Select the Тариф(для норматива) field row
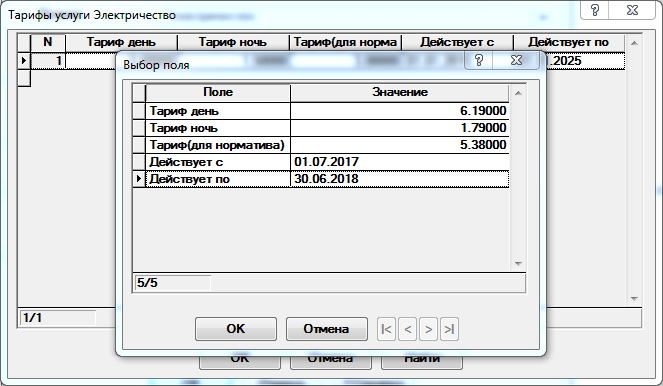This screenshot has height=386, width=663. coord(321,145)
